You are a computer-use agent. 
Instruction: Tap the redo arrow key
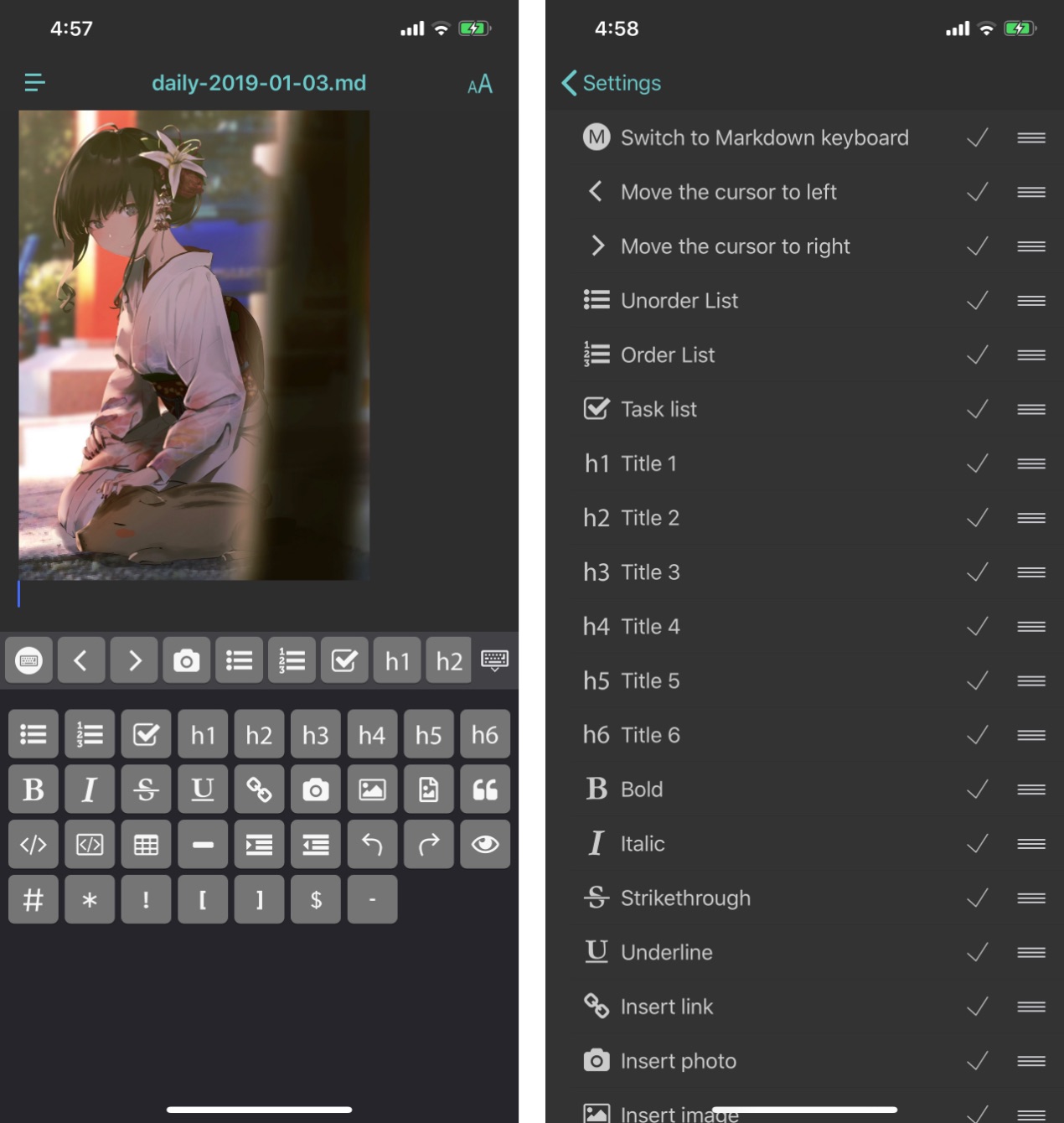428,844
